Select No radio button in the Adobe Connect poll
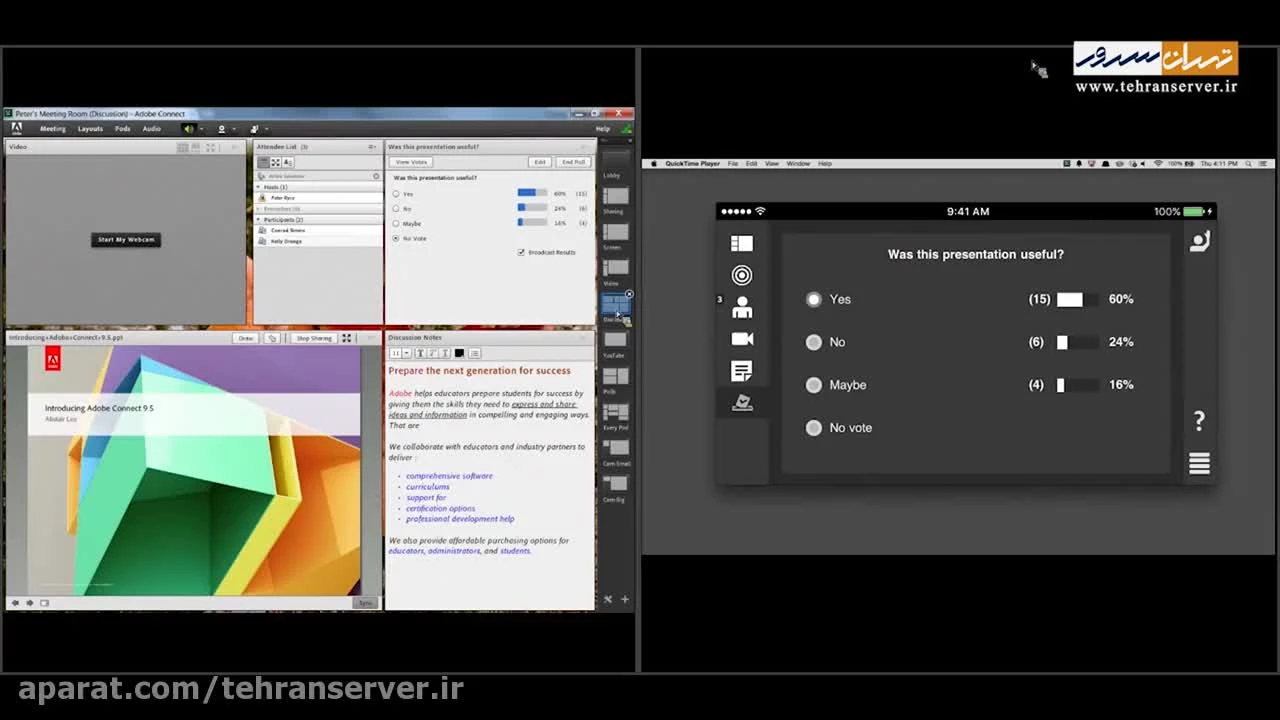Image resolution: width=1280 pixels, height=720 pixels. click(396, 208)
